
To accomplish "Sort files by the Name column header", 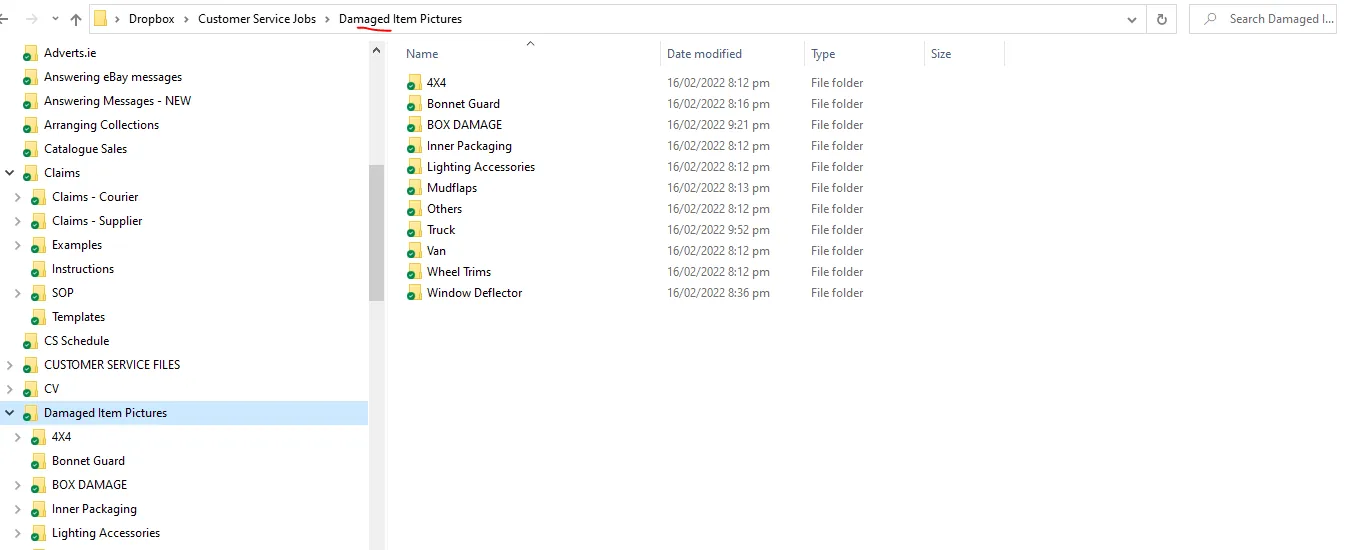I will click(x=422, y=54).
